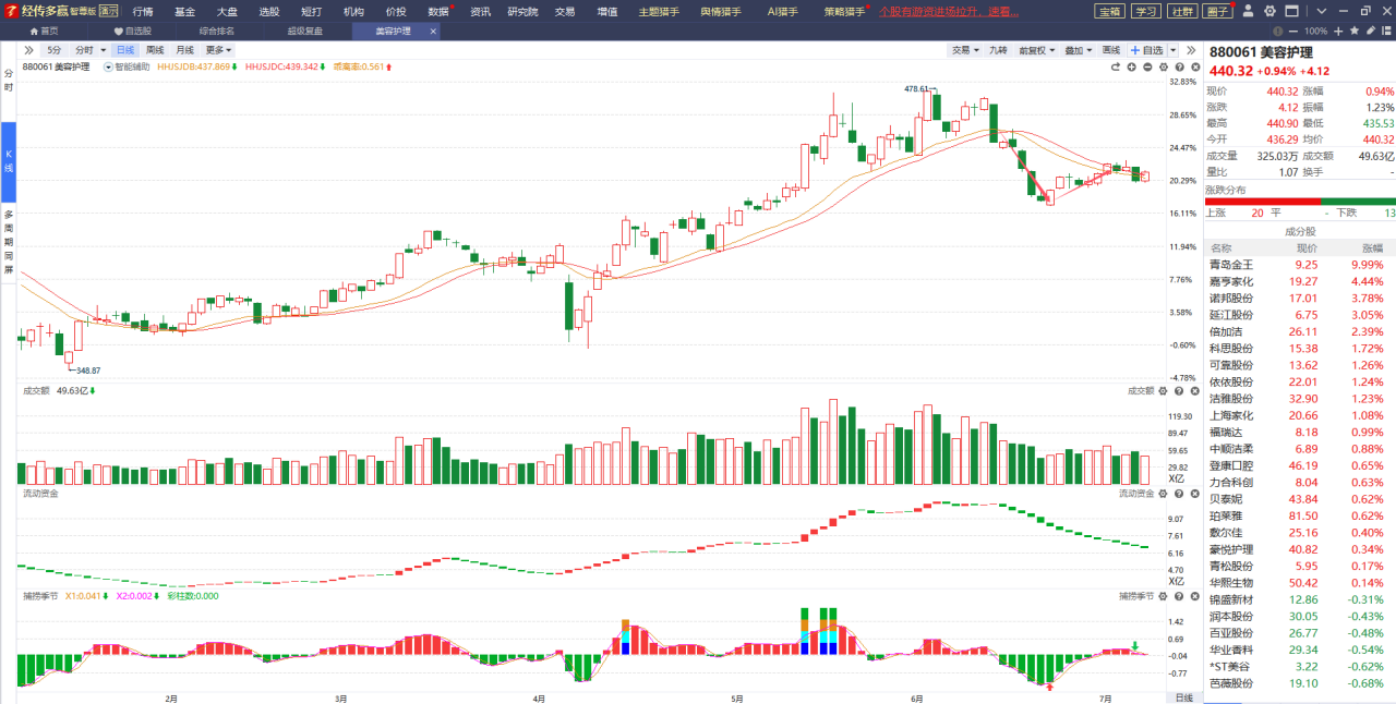Viewport: 1396px width, 704px height.
Task: Zoom out the K-line chart minus icon
Action: tap(1148, 67)
